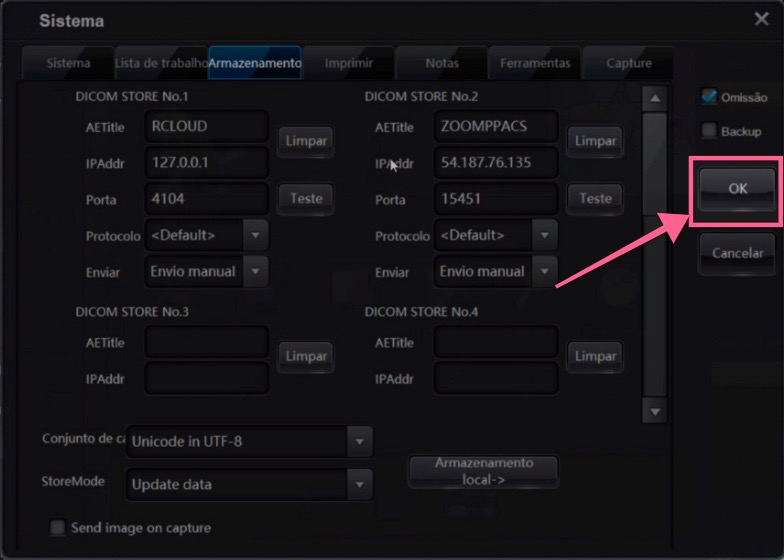Screen dimensions: 784x560
Task: Open the Ferramentas tab
Action: (534, 63)
